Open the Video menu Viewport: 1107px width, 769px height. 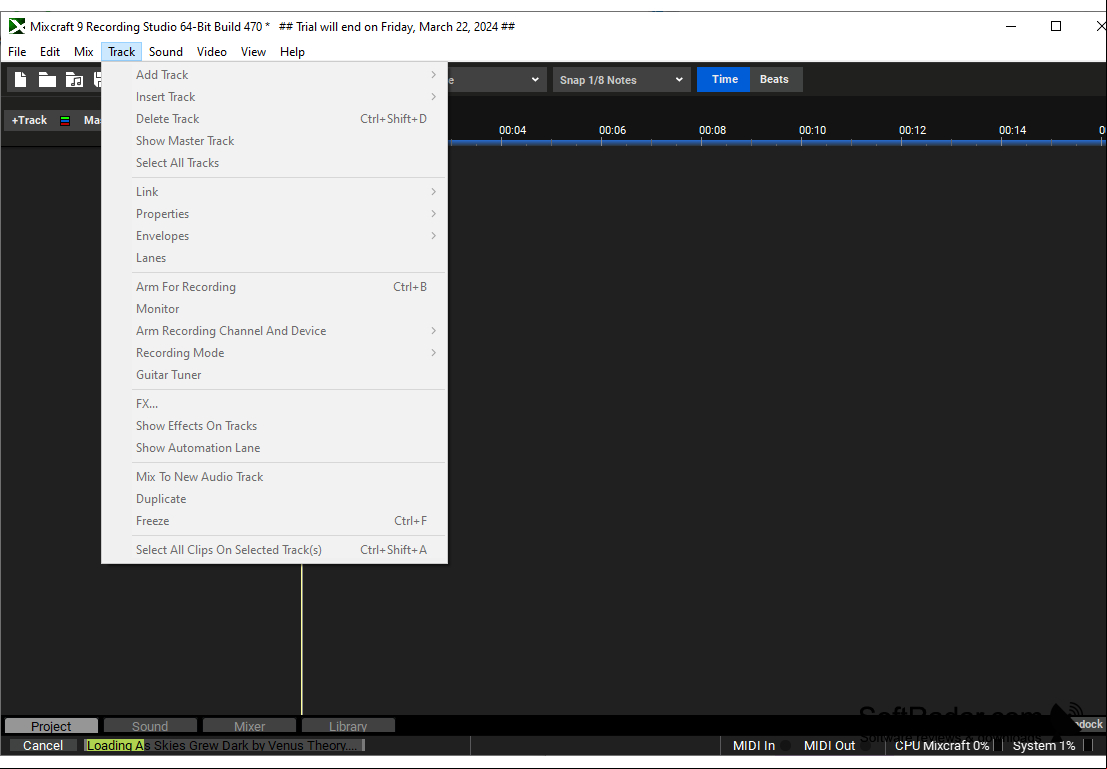212,52
